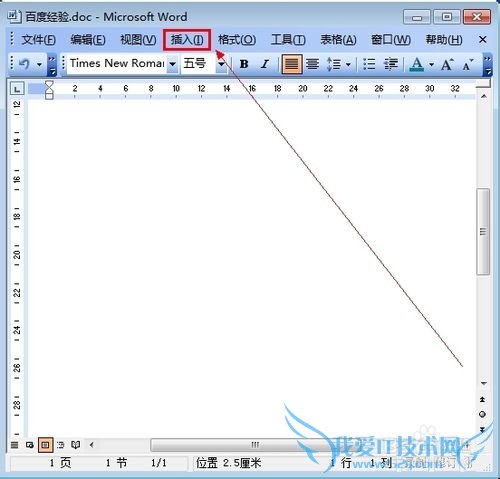Open the 视图(V) menu
The width and height of the screenshot is (500, 479).
click(x=138, y=40)
